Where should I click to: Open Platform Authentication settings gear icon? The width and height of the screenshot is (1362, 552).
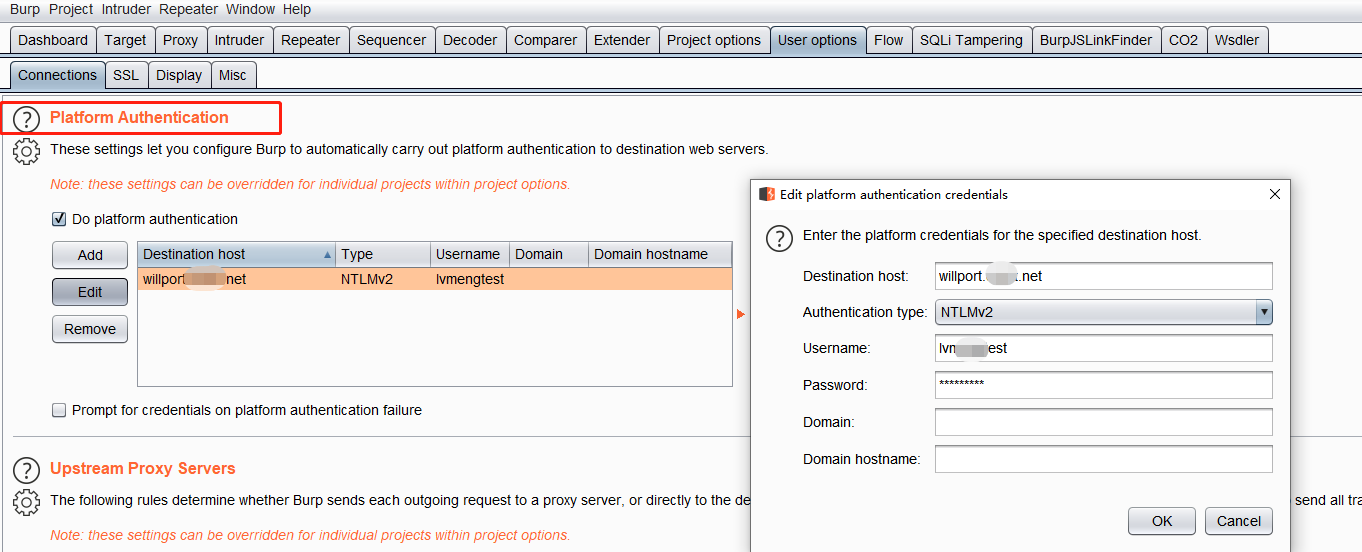click(x=25, y=152)
